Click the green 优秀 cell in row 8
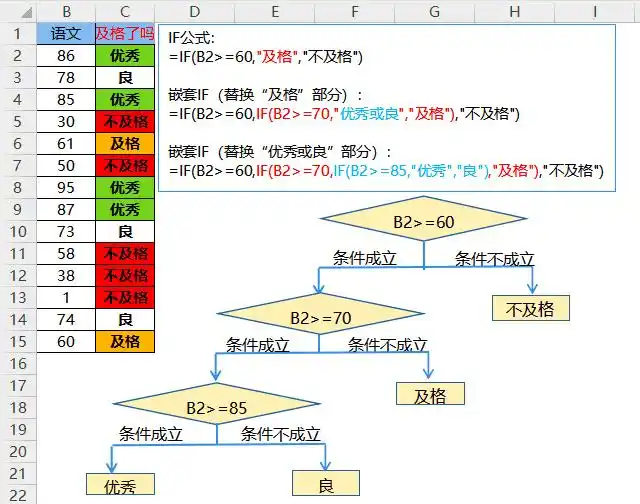 coord(125,188)
